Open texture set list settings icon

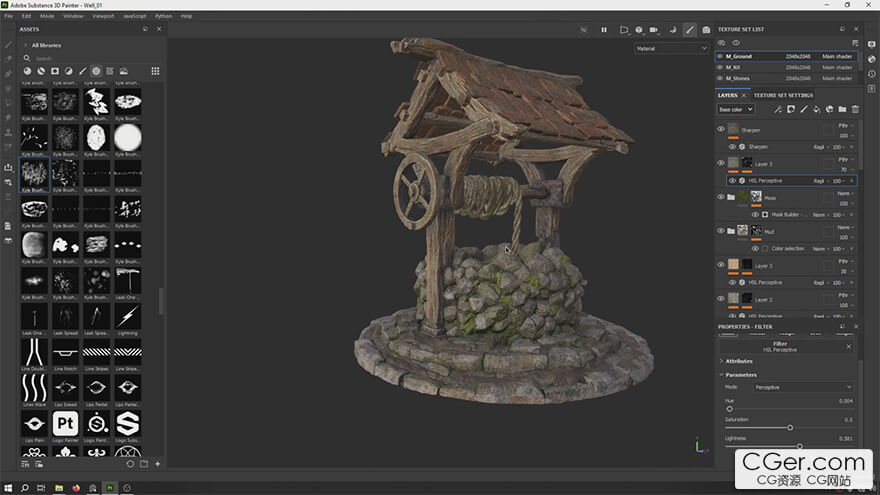855,43
